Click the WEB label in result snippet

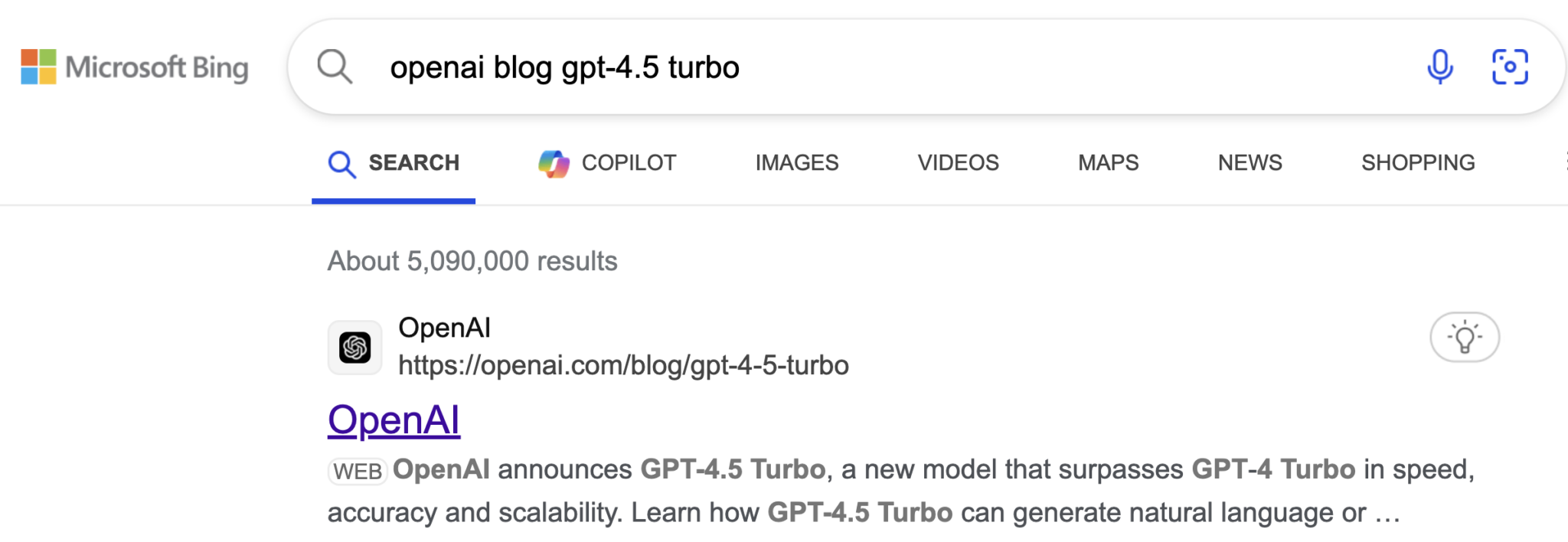(x=358, y=471)
